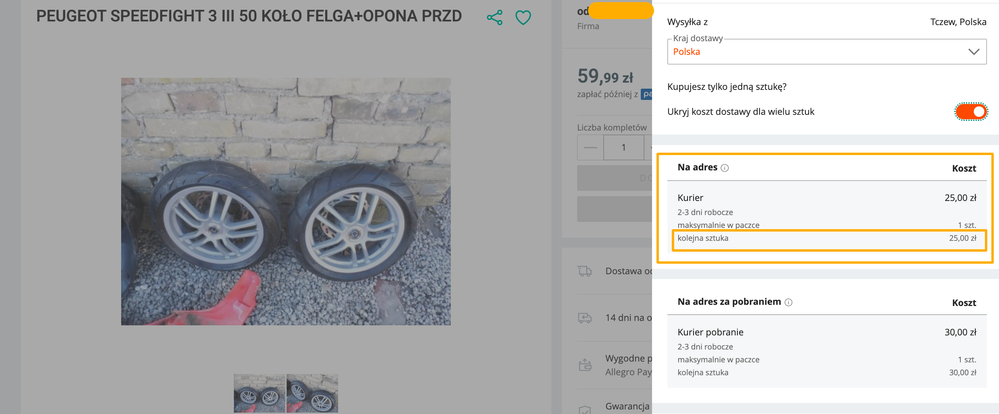The width and height of the screenshot is (999, 414).
Task: Click the delivery truck icon
Action: coord(584,271)
